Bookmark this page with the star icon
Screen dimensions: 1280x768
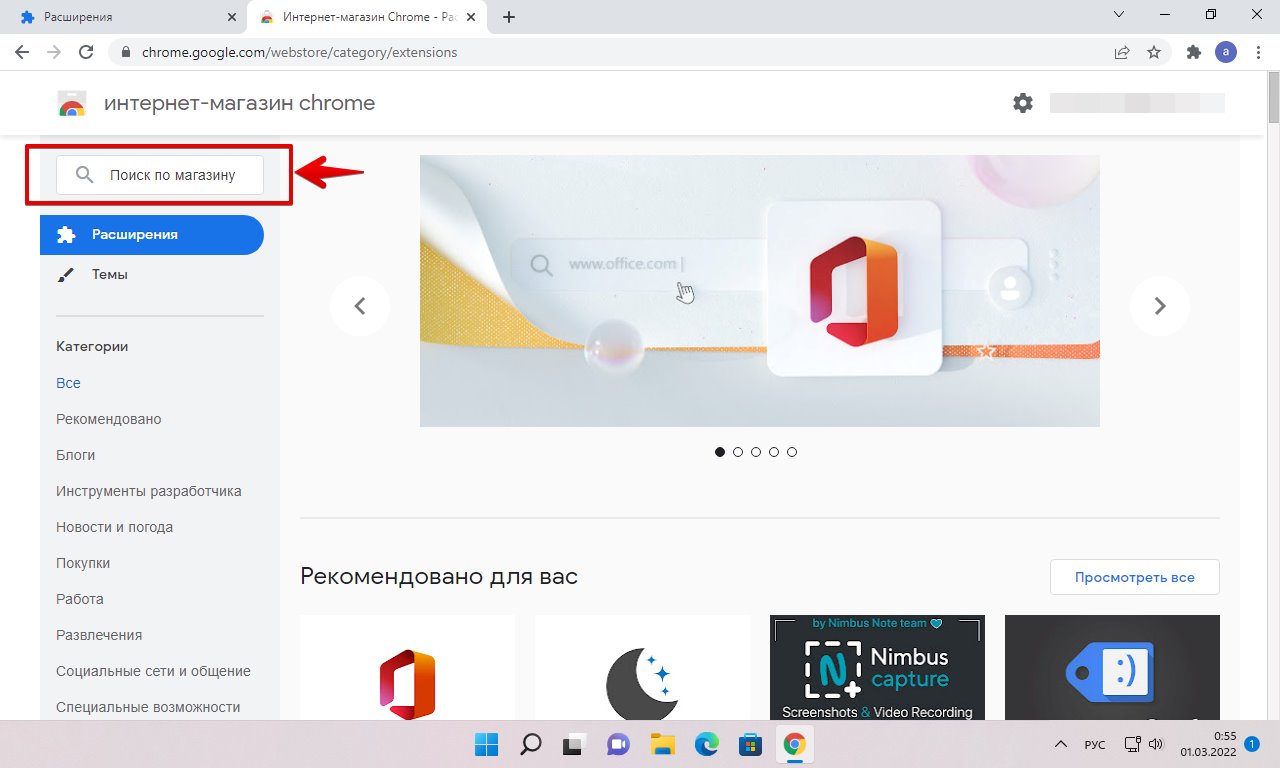1154,52
